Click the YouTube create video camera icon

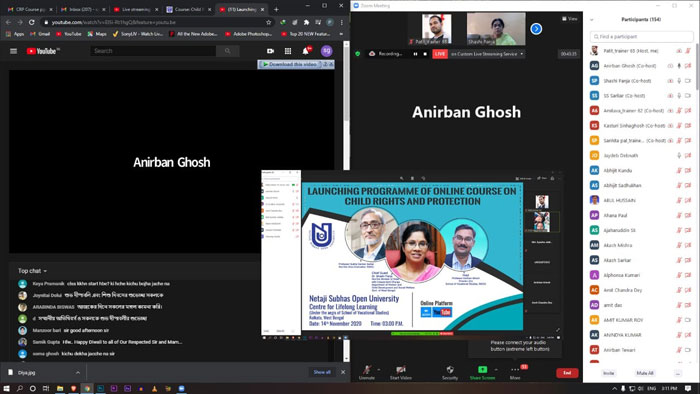click(x=271, y=51)
